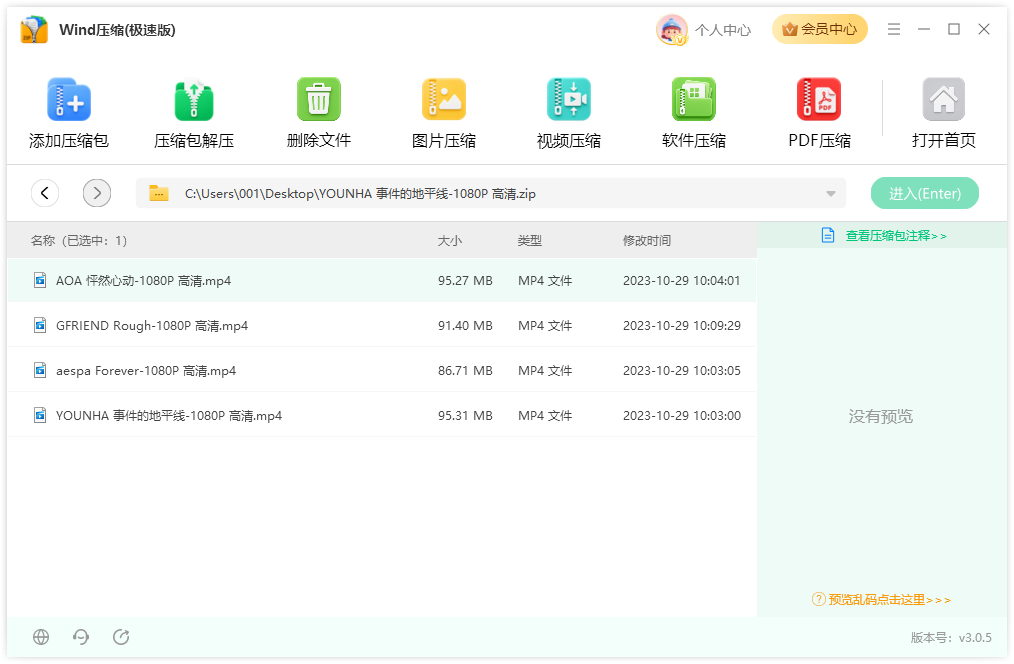Viewport: 1014px width, 664px height.
Task: Expand the path history dropdown arrow
Action: (831, 193)
